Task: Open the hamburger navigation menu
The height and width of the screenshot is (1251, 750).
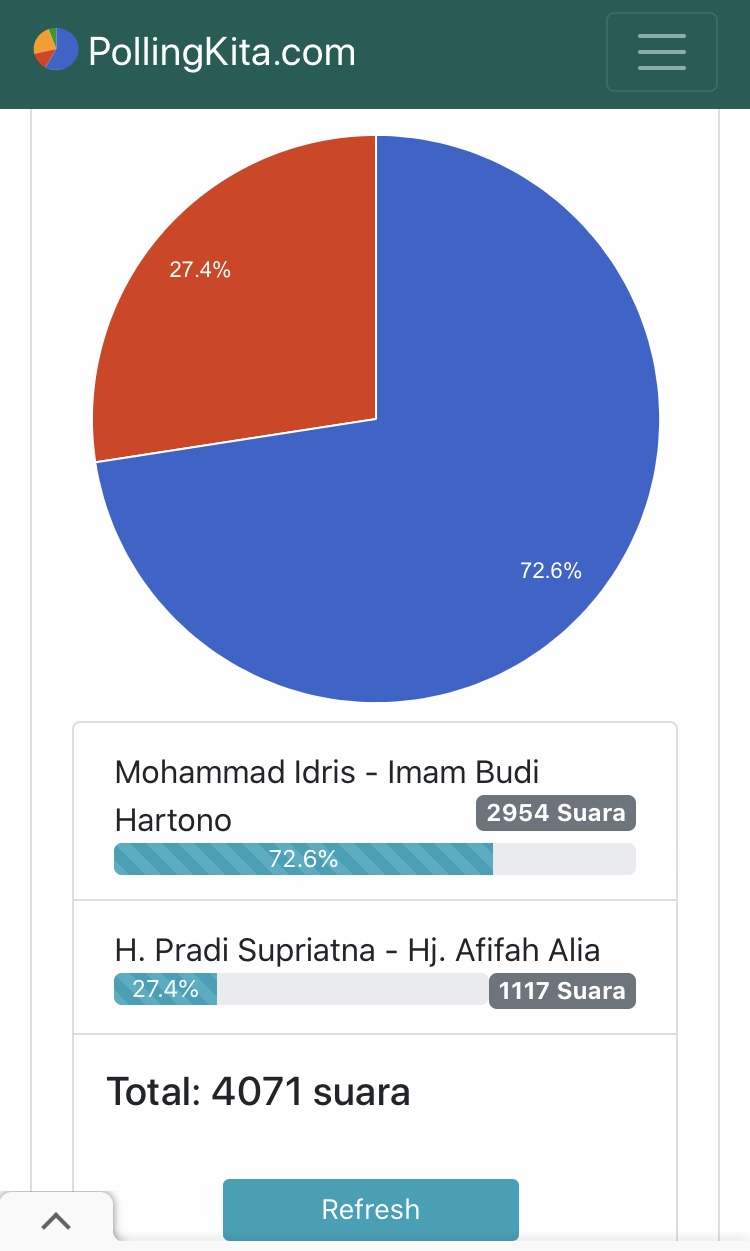Action: 661,52
